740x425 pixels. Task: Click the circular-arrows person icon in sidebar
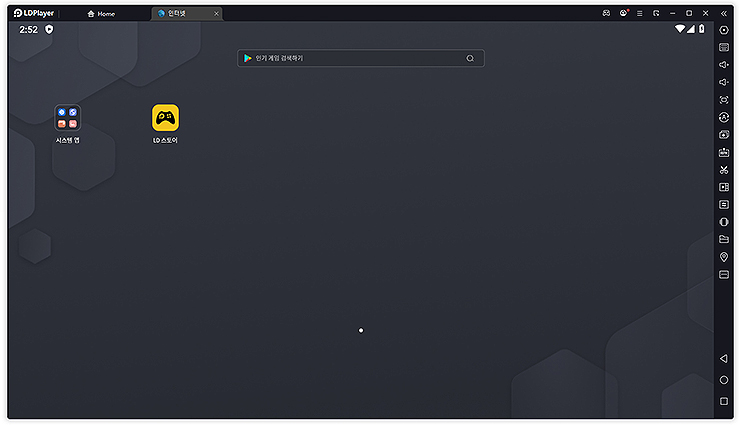pos(723,117)
